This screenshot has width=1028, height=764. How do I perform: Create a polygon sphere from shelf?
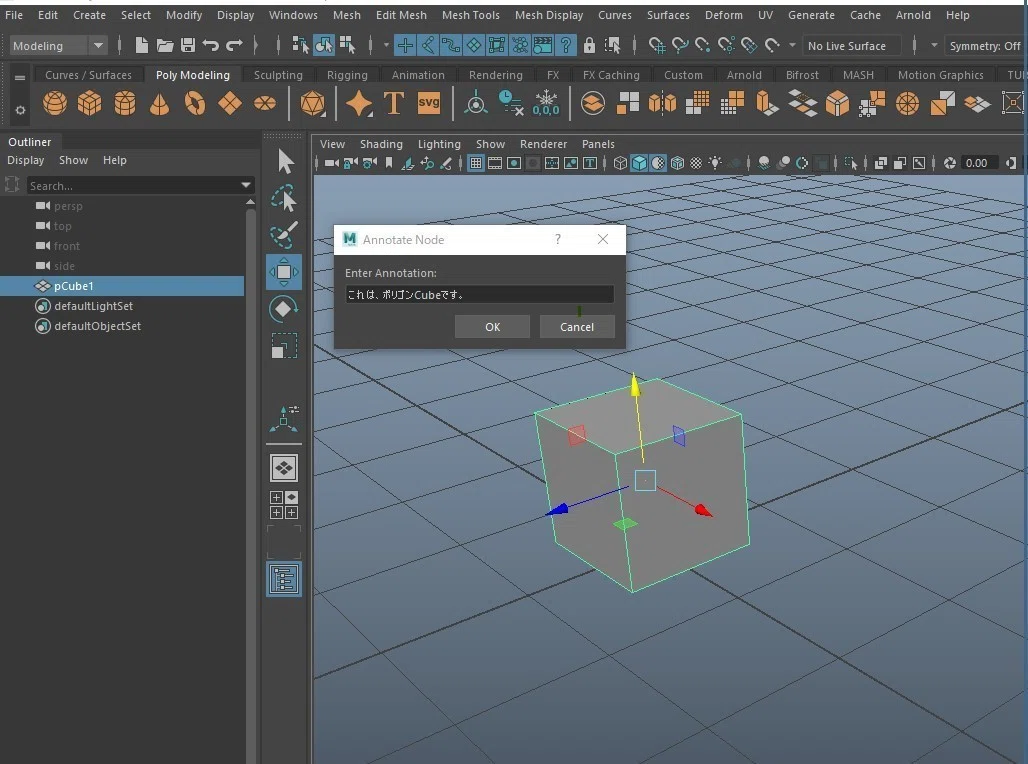pyautogui.click(x=54, y=103)
